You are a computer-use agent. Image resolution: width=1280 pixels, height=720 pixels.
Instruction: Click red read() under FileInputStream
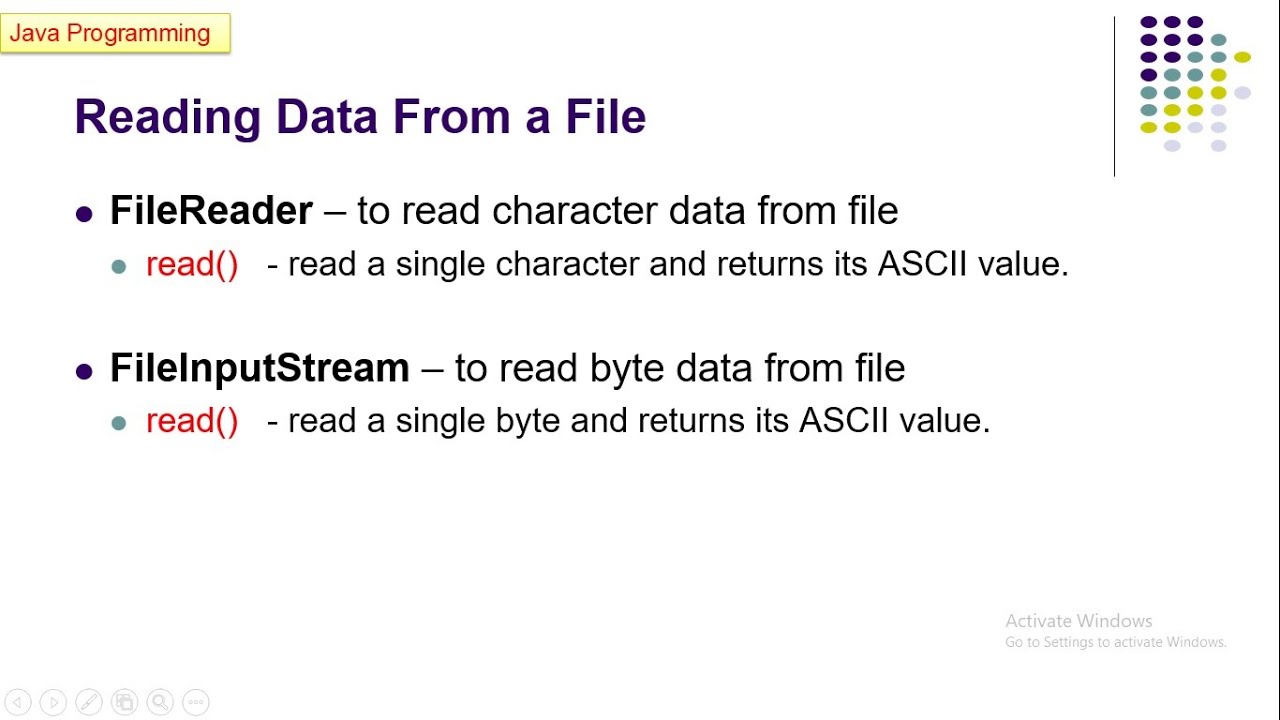(x=192, y=421)
